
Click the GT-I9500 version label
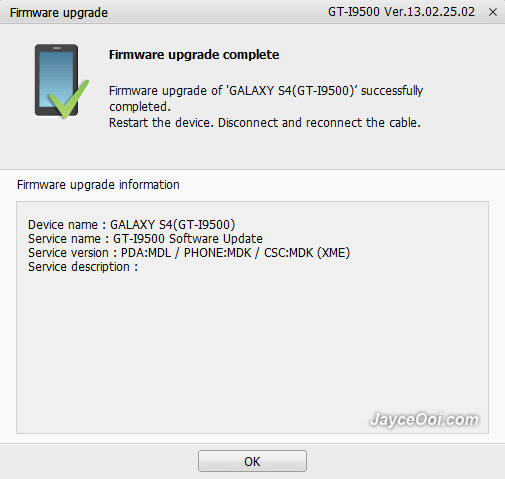(x=401, y=12)
